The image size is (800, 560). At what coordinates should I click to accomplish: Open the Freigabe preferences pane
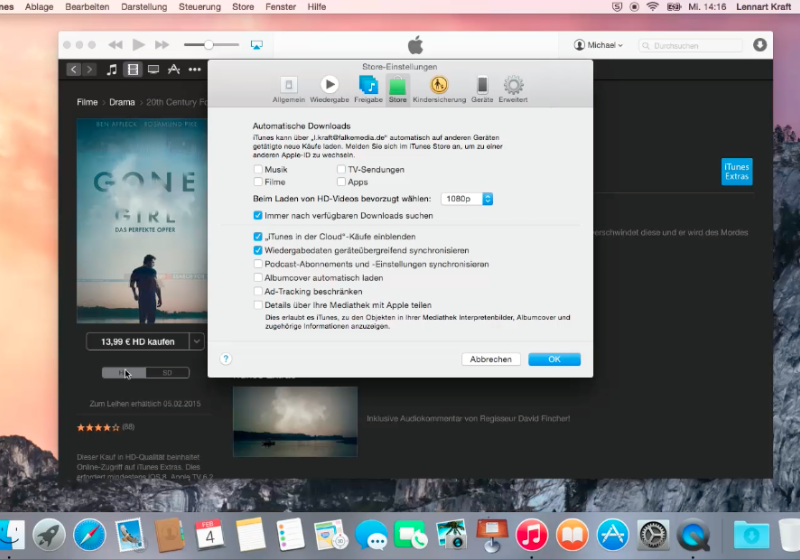[x=368, y=87]
